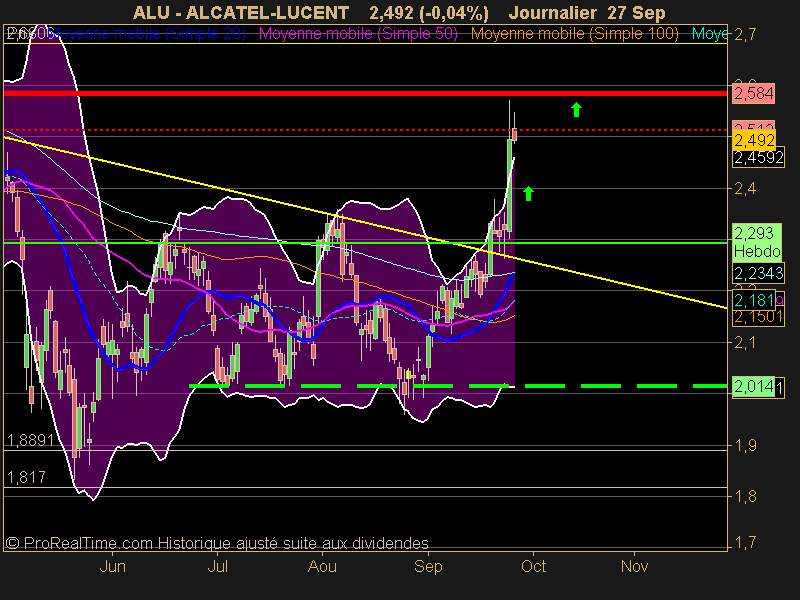Click the 2,4592 price tag
Image resolution: width=800 pixels, height=600 pixels.
[759, 158]
